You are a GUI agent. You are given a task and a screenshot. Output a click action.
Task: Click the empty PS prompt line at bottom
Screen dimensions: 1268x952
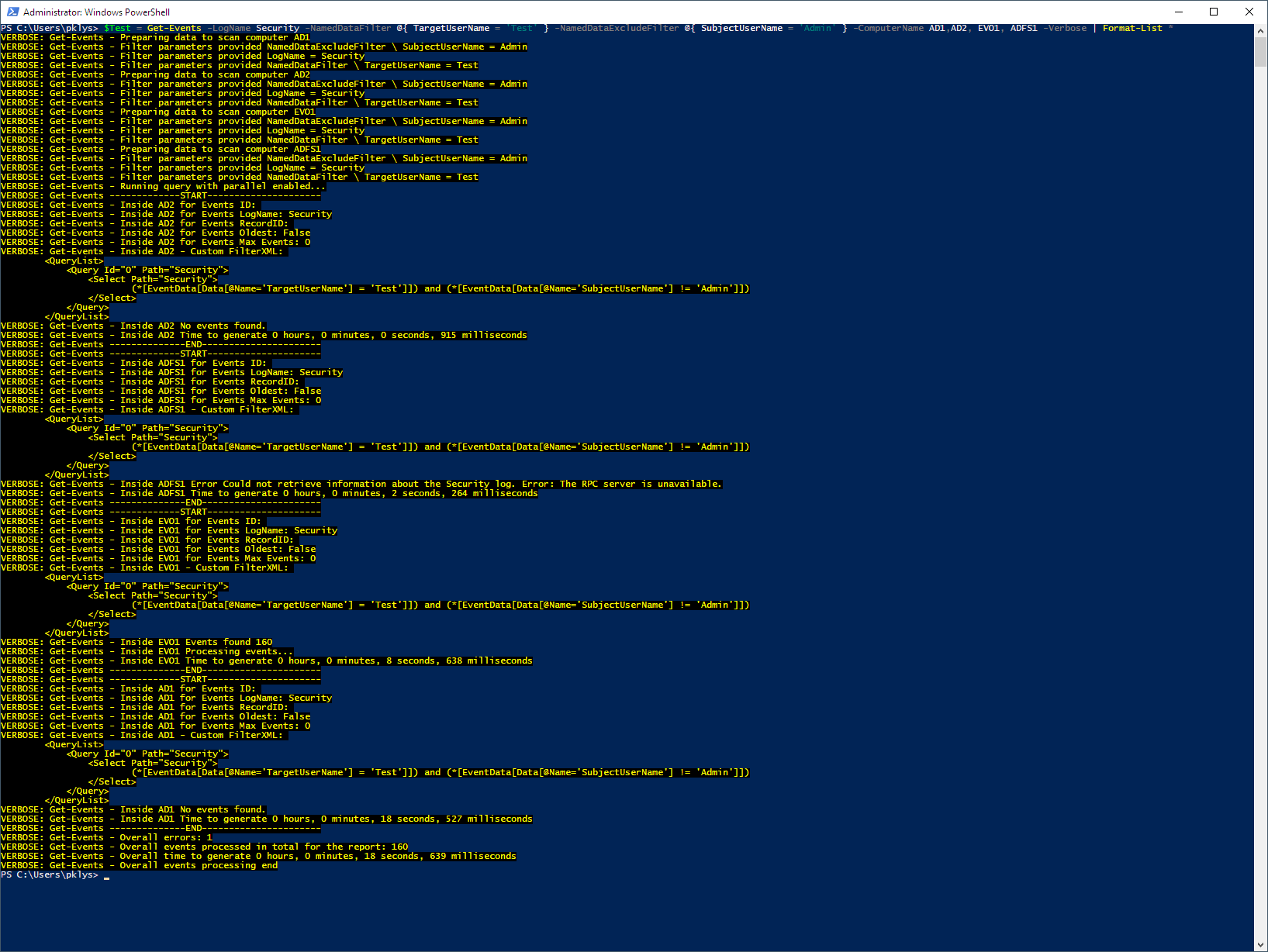[50, 874]
